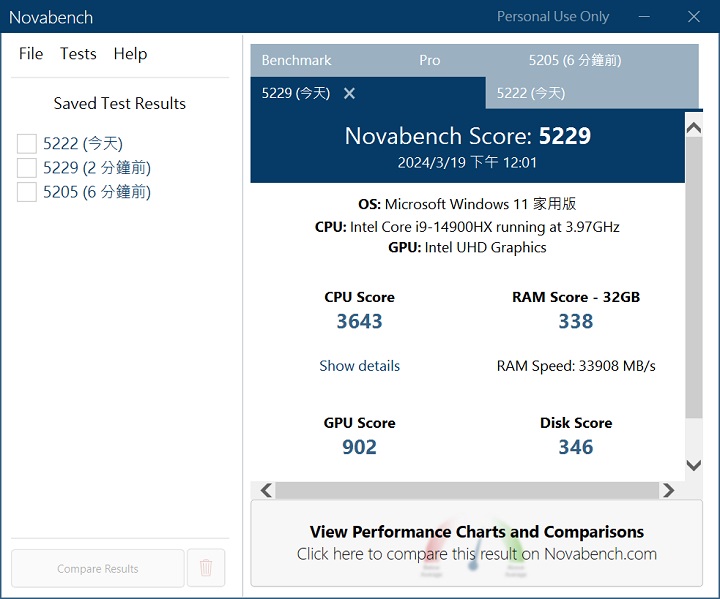Screen dimensions: 720x599
Task: Switch to the Benchmark tab
Action: [296, 60]
